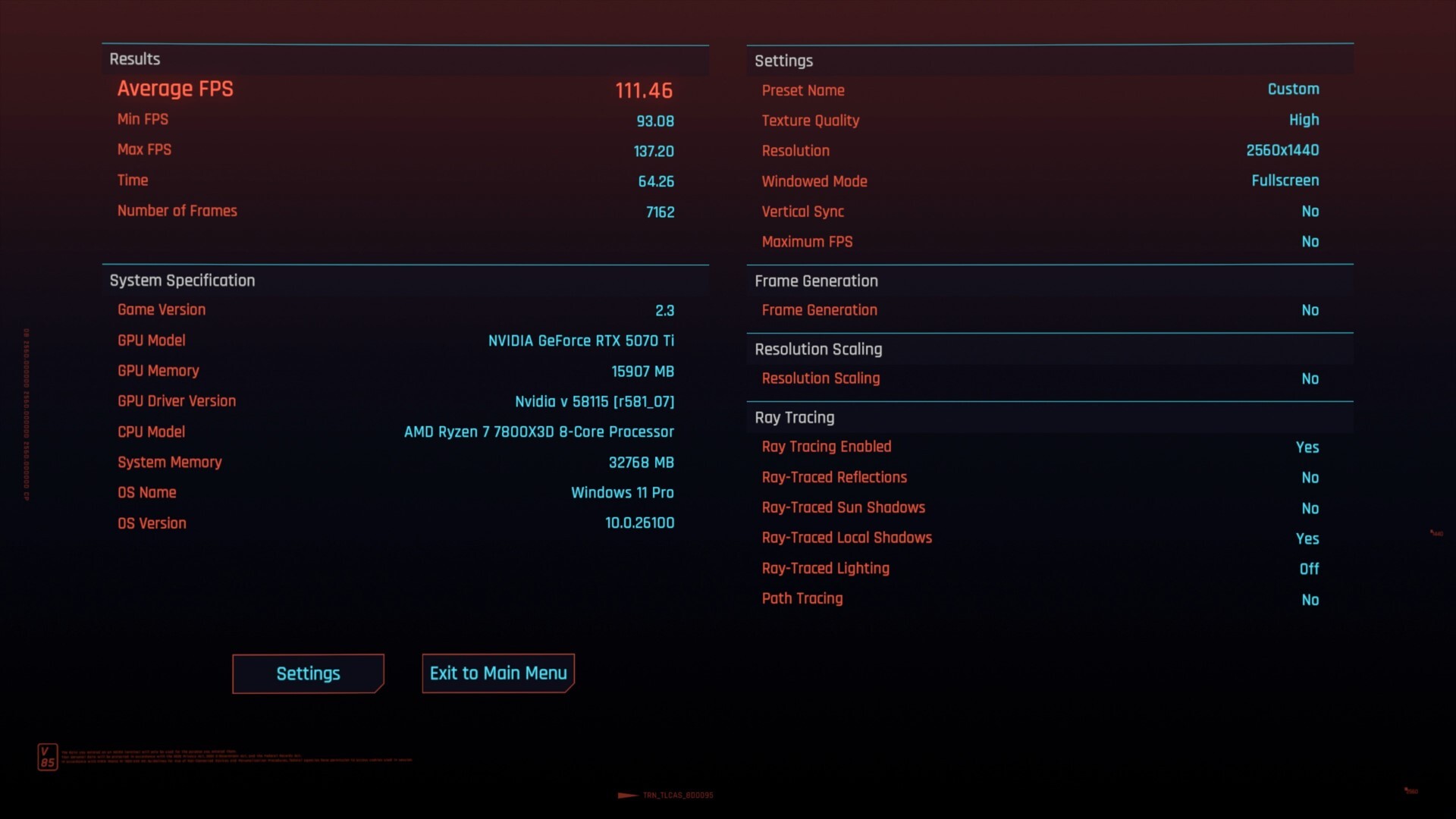
Task: Click the Windowed Mode label
Action: point(814,181)
